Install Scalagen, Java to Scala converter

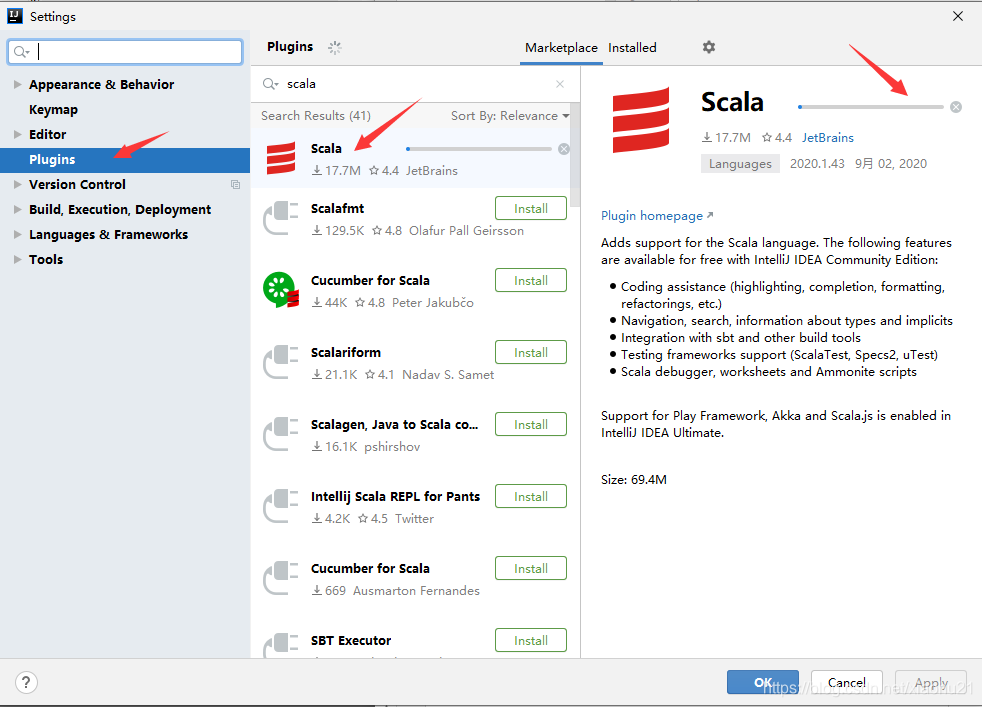[x=530, y=425]
